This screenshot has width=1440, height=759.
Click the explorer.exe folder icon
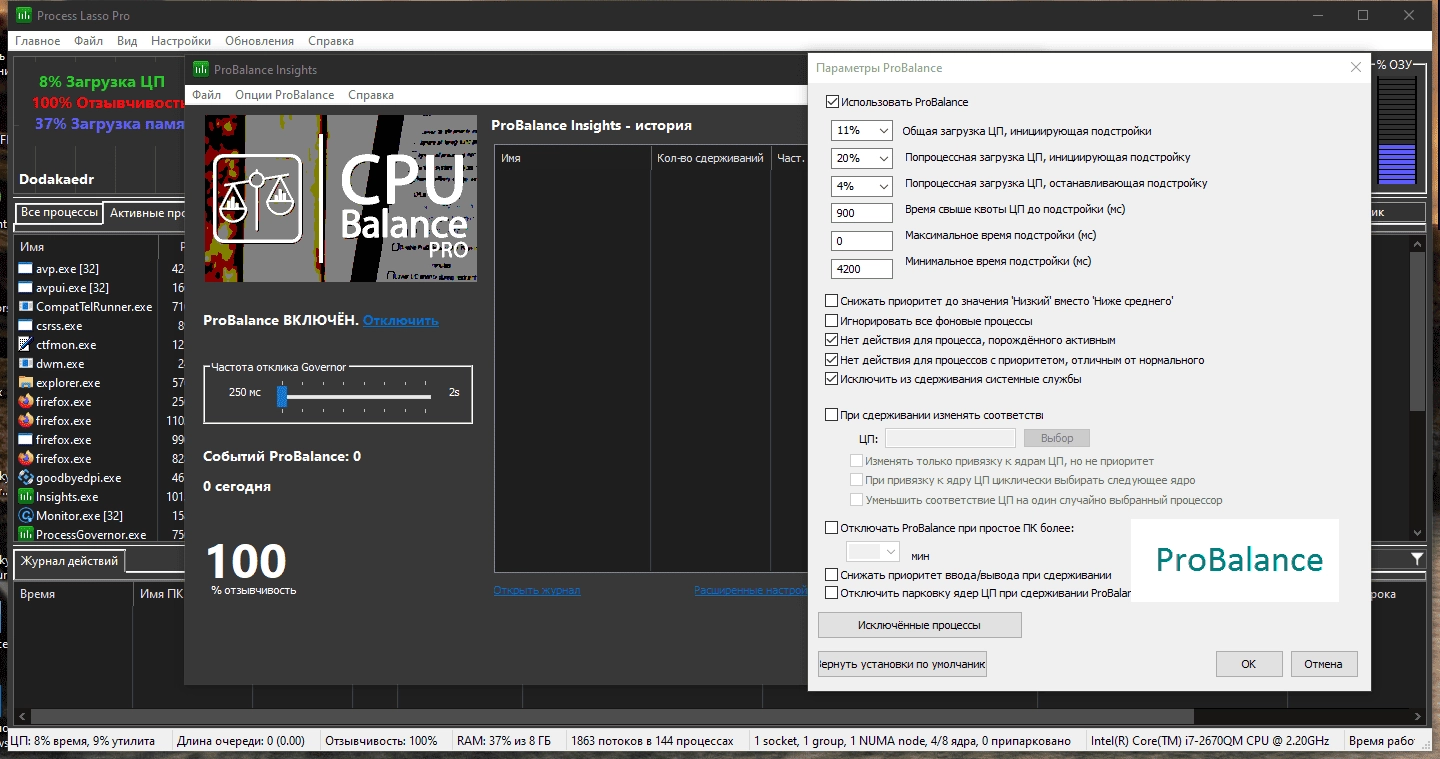(26, 382)
